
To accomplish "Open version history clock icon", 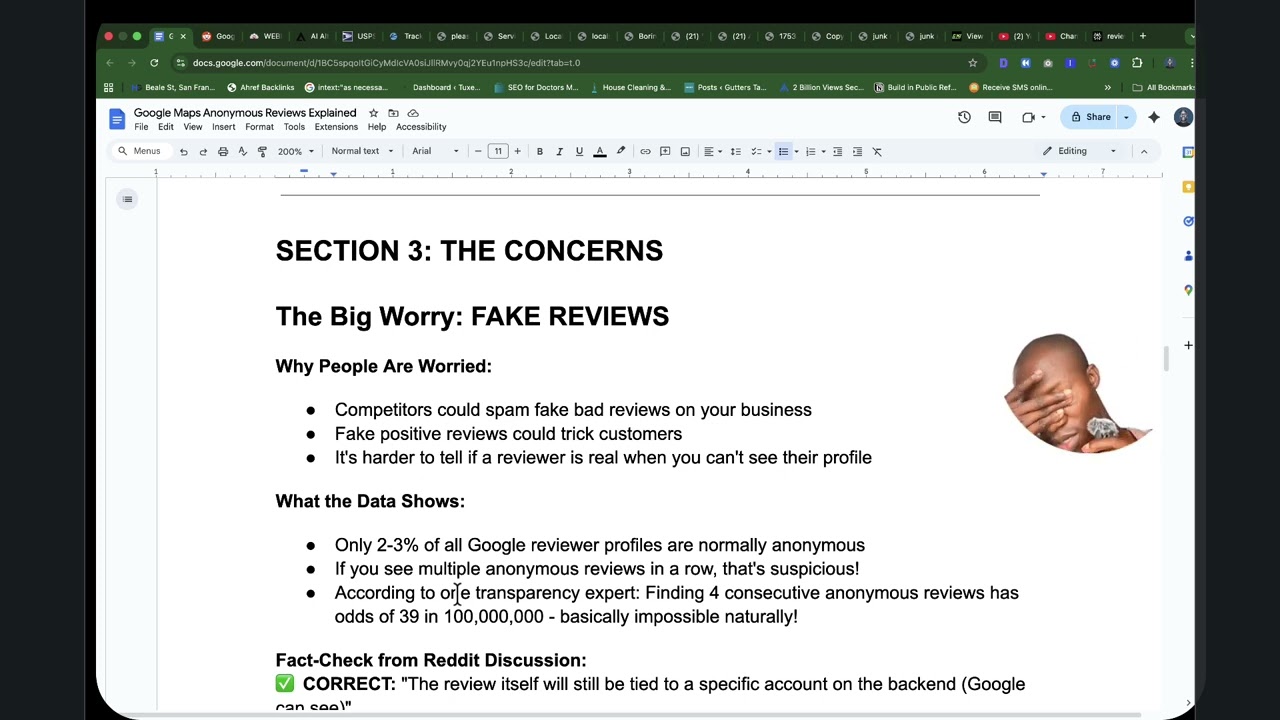I will 964,117.
